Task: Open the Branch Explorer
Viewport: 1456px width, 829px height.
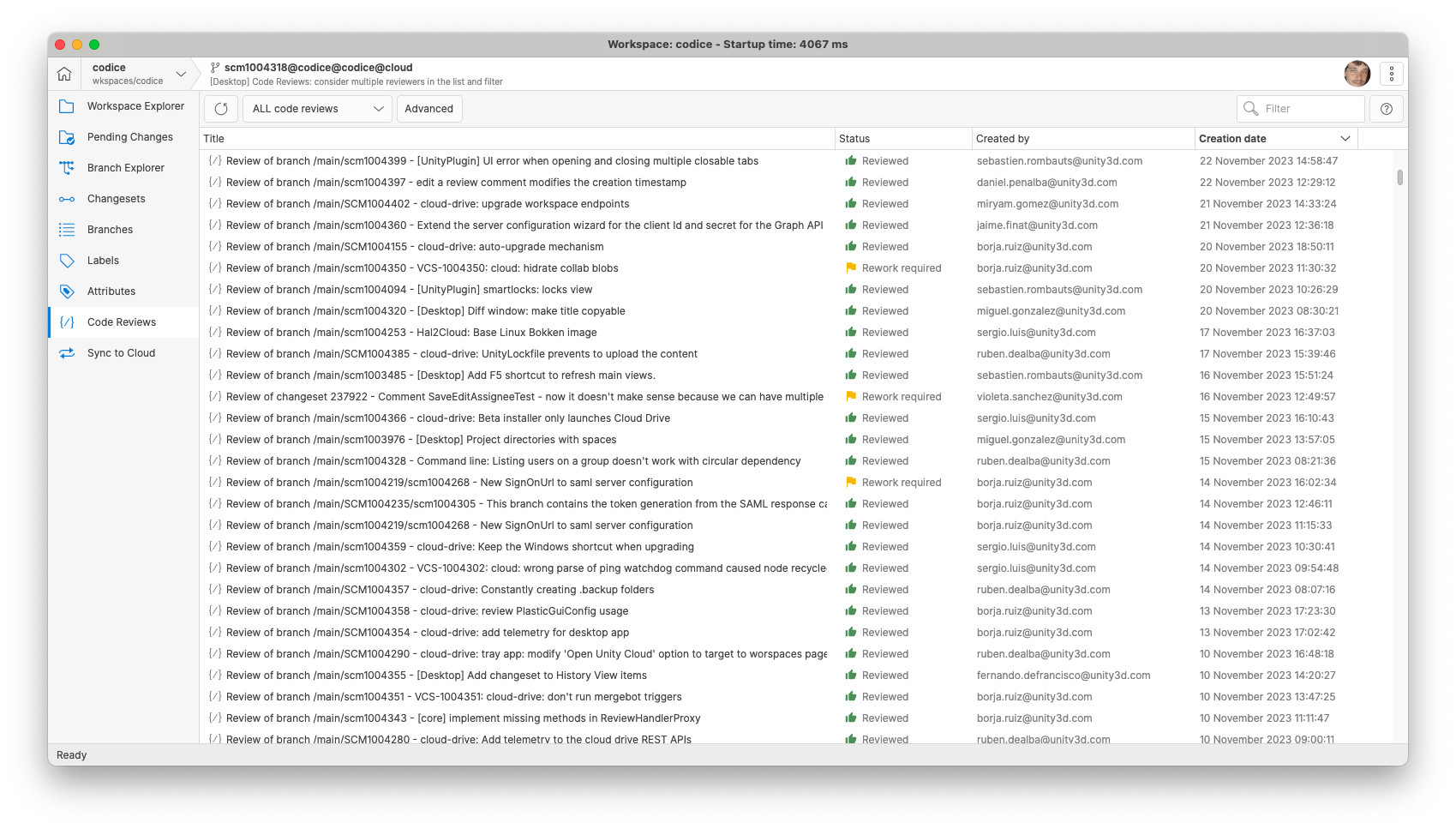Action: click(x=125, y=167)
